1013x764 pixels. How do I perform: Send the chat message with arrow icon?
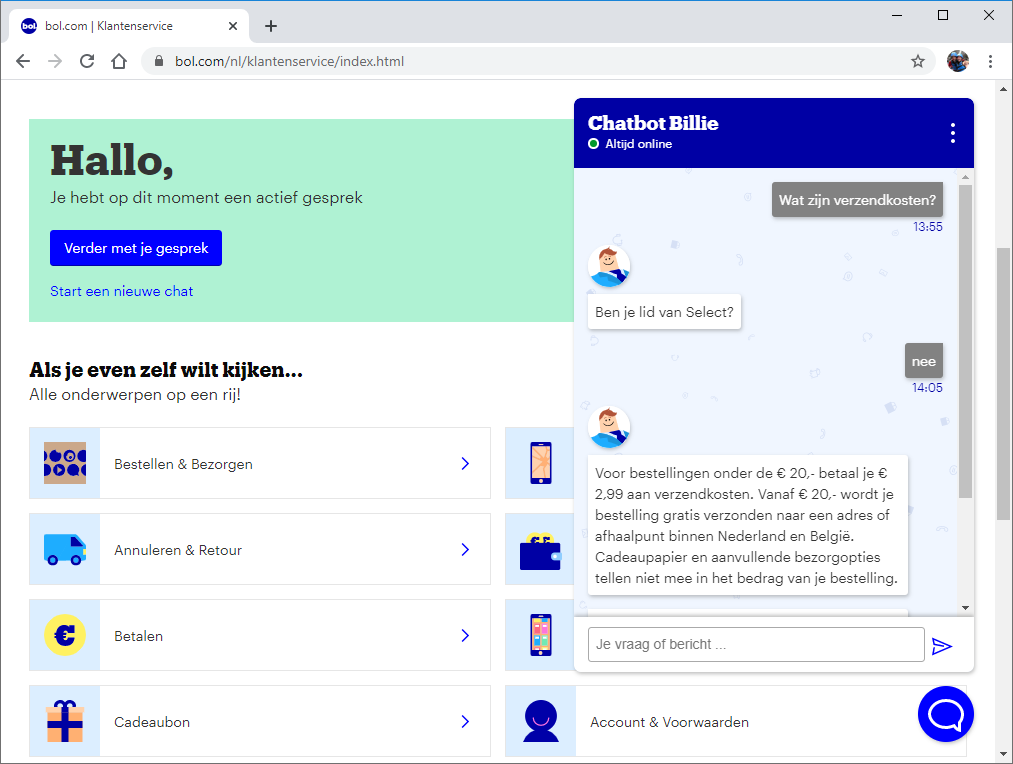coord(942,645)
